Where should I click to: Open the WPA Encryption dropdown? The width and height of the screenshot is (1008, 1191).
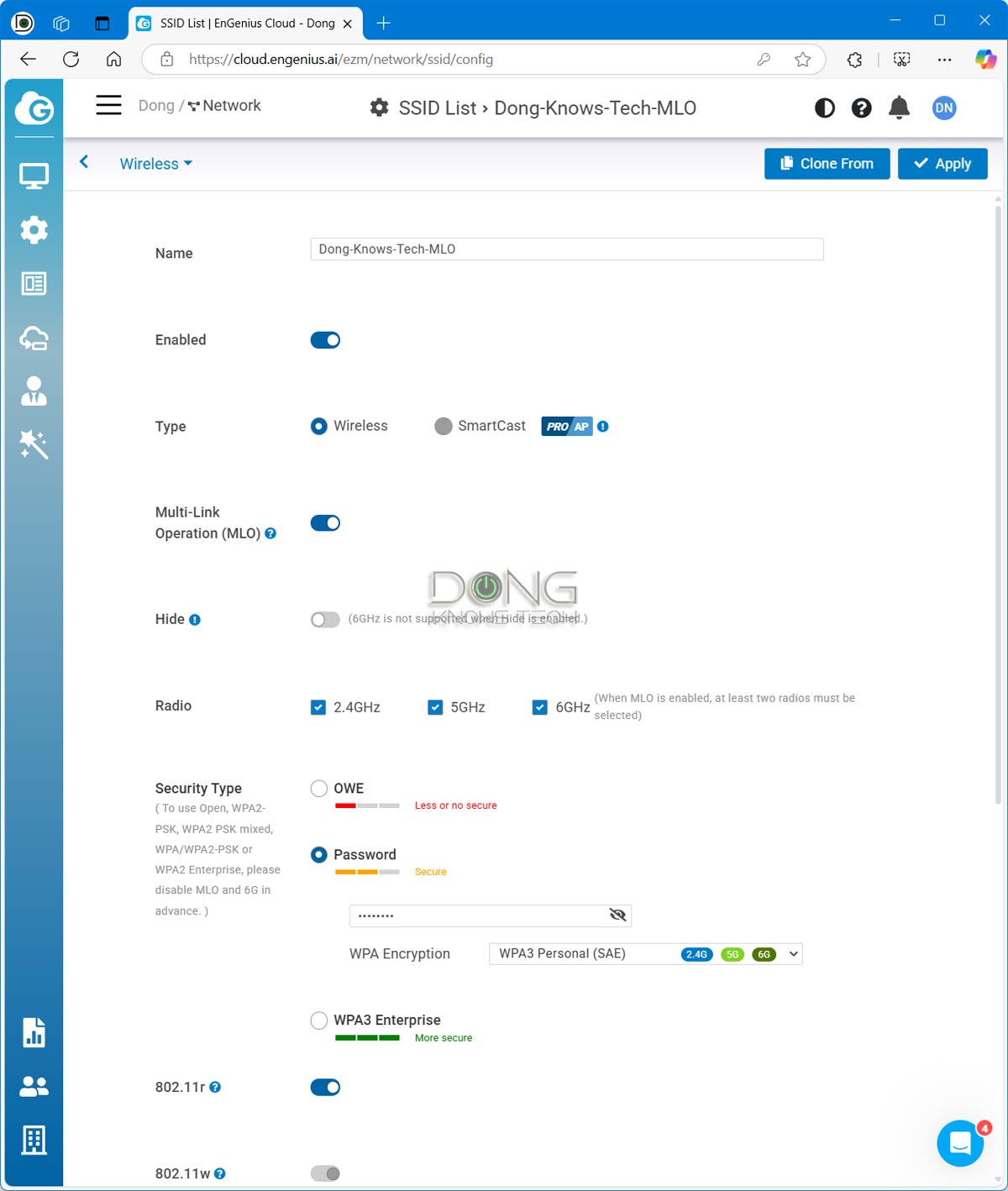click(646, 954)
